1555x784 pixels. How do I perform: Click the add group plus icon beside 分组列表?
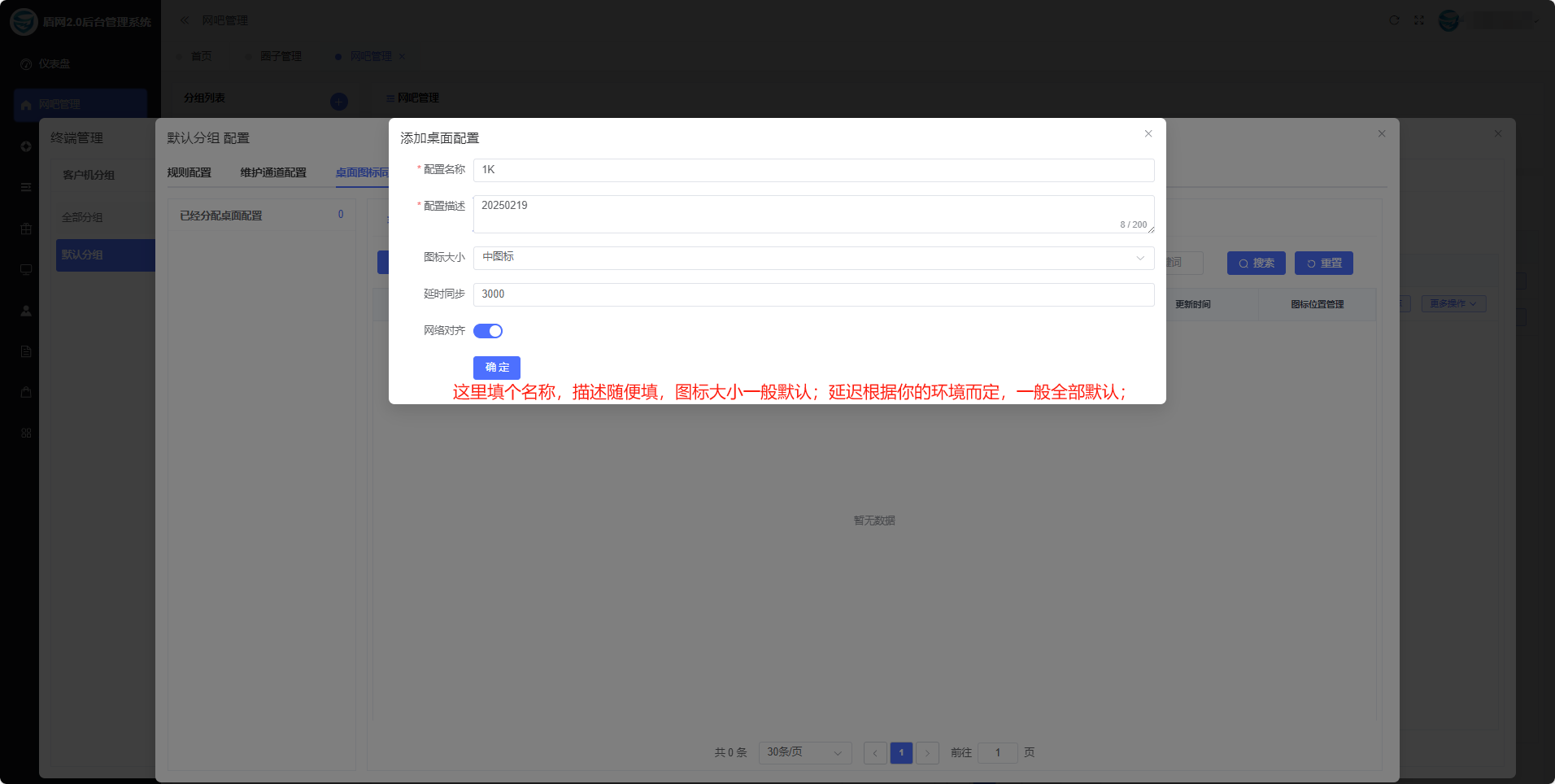(x=339, y=102)
